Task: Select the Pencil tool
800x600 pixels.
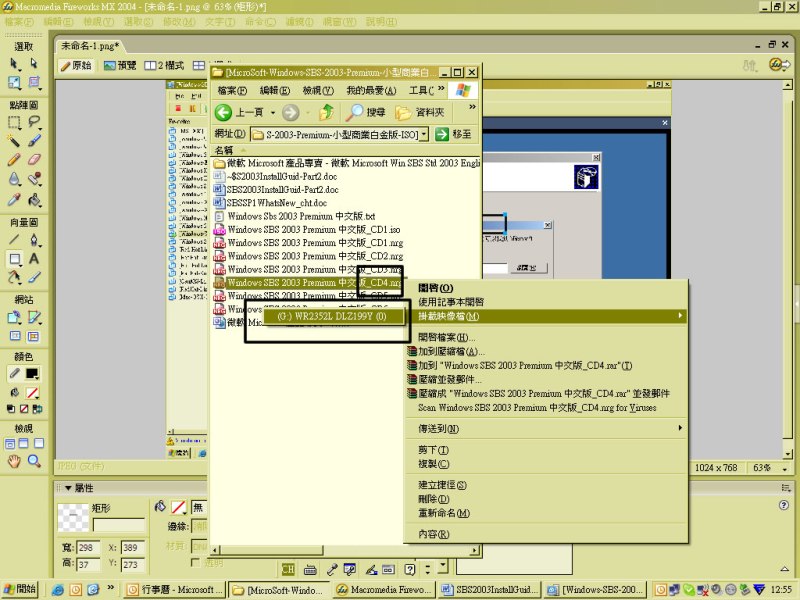Action: pos(14,160)
